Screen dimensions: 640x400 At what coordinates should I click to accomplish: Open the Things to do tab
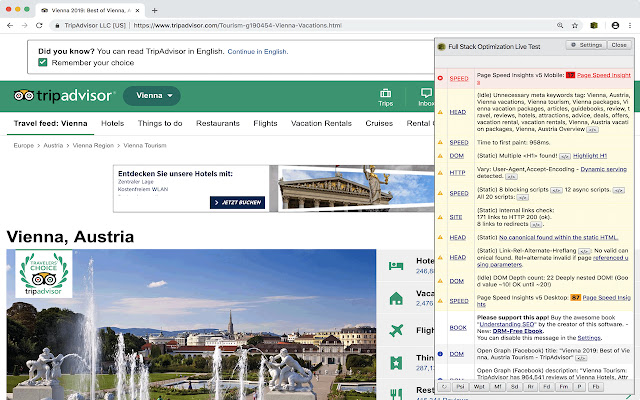[160, 123]
